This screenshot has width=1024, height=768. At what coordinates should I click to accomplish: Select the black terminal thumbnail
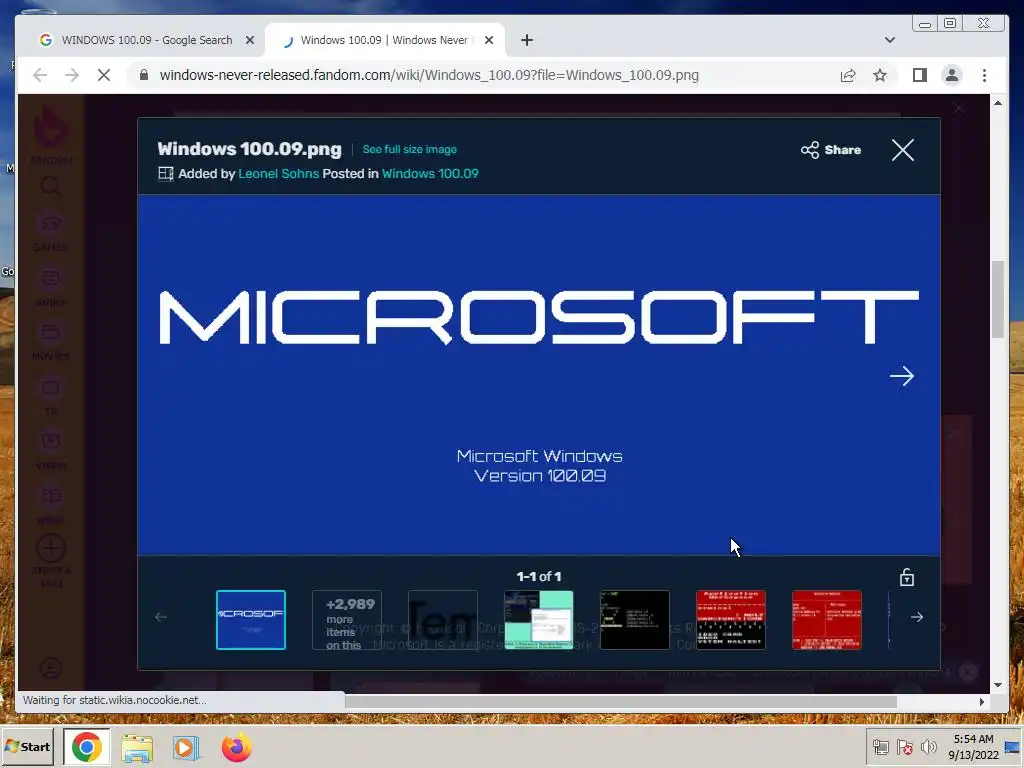click(635, 620)
